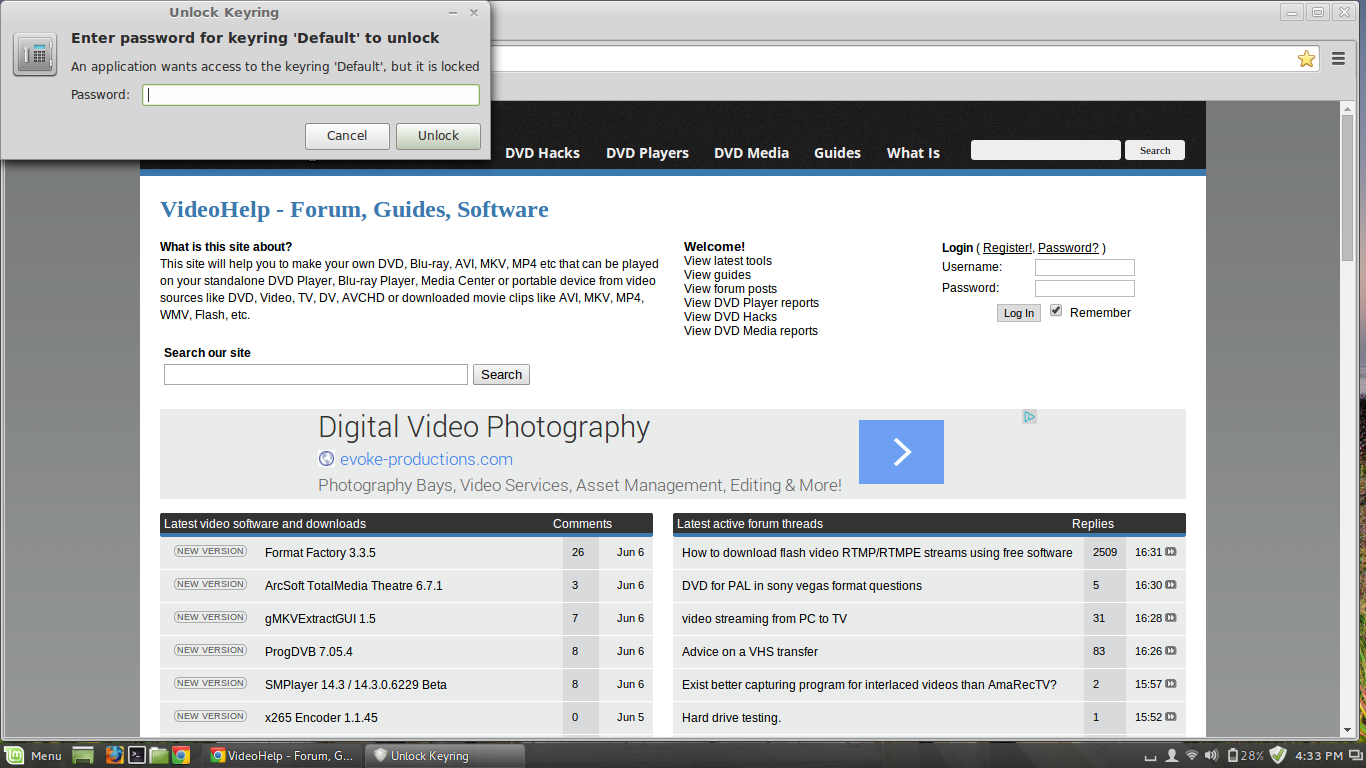Screen dimensions: 1366x768
Task: Open the volume speaker tray icon
Action: click(x=1211, y=755)
